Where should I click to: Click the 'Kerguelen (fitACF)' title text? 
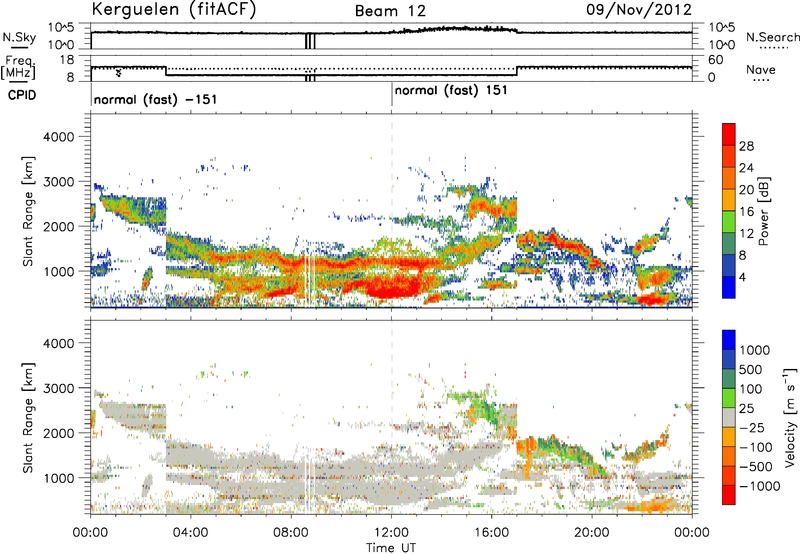tap(174, 10)
